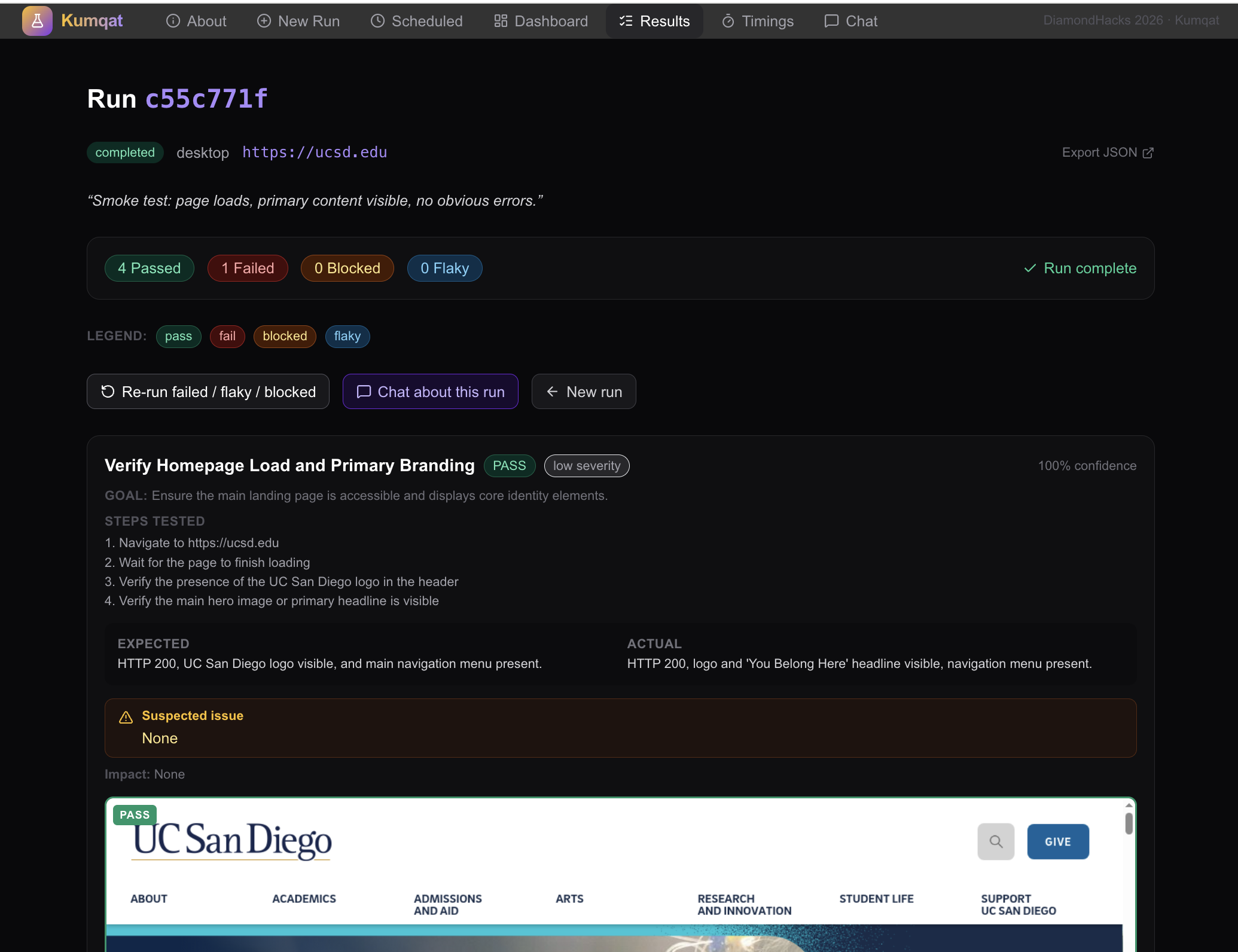Click the About info icon in navbar
The image size is (1238, 952).
click(173, 21)
